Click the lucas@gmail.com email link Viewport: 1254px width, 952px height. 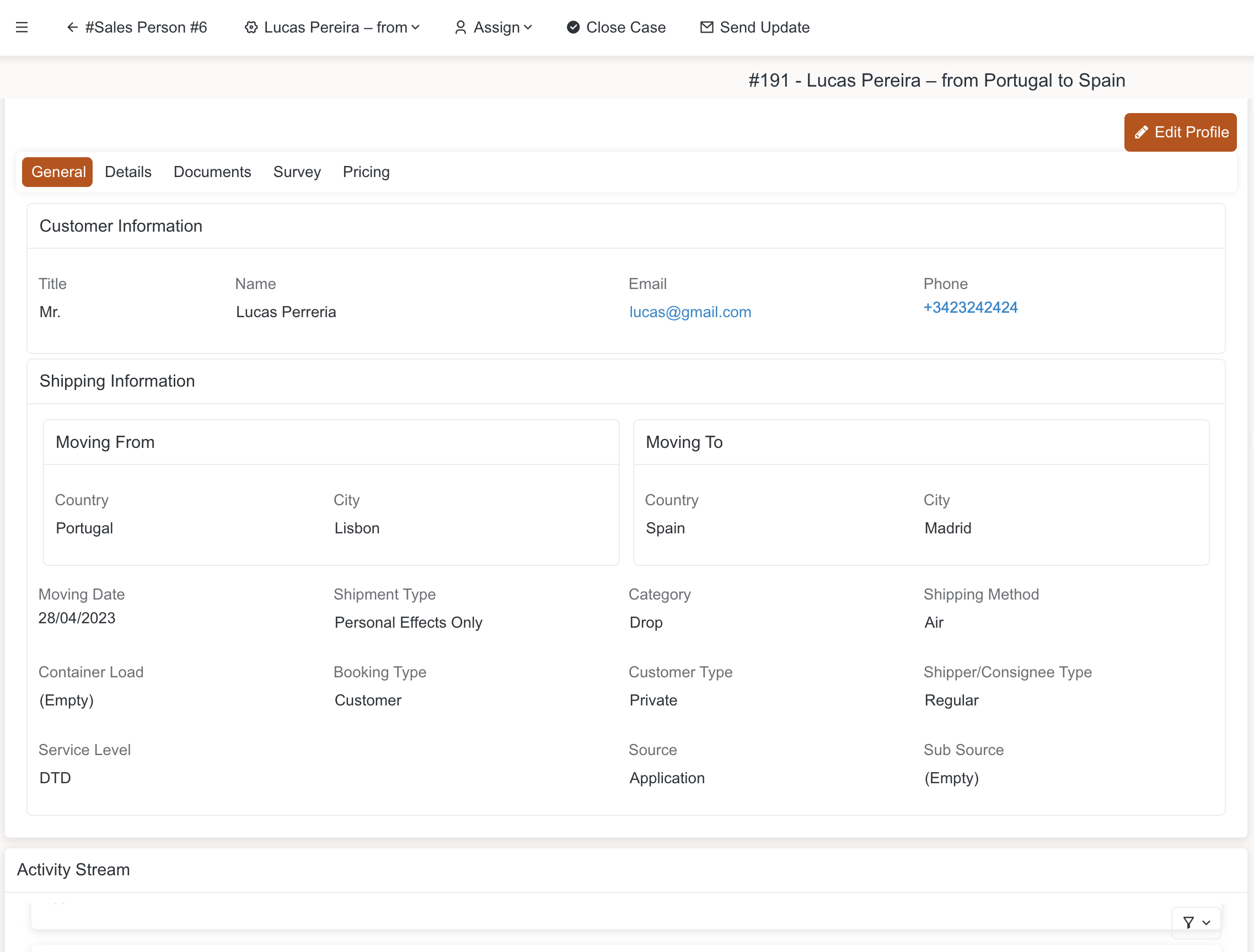click(690, 312)
